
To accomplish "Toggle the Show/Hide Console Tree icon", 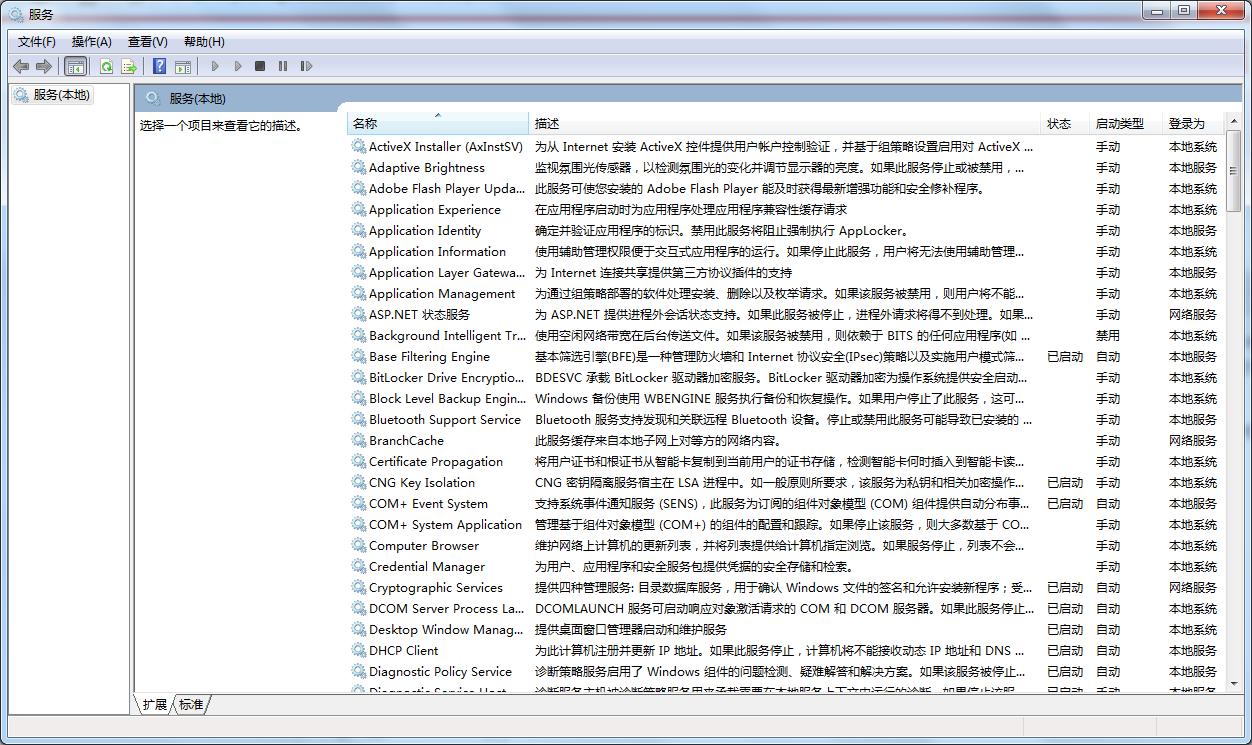I will point(76,66).
